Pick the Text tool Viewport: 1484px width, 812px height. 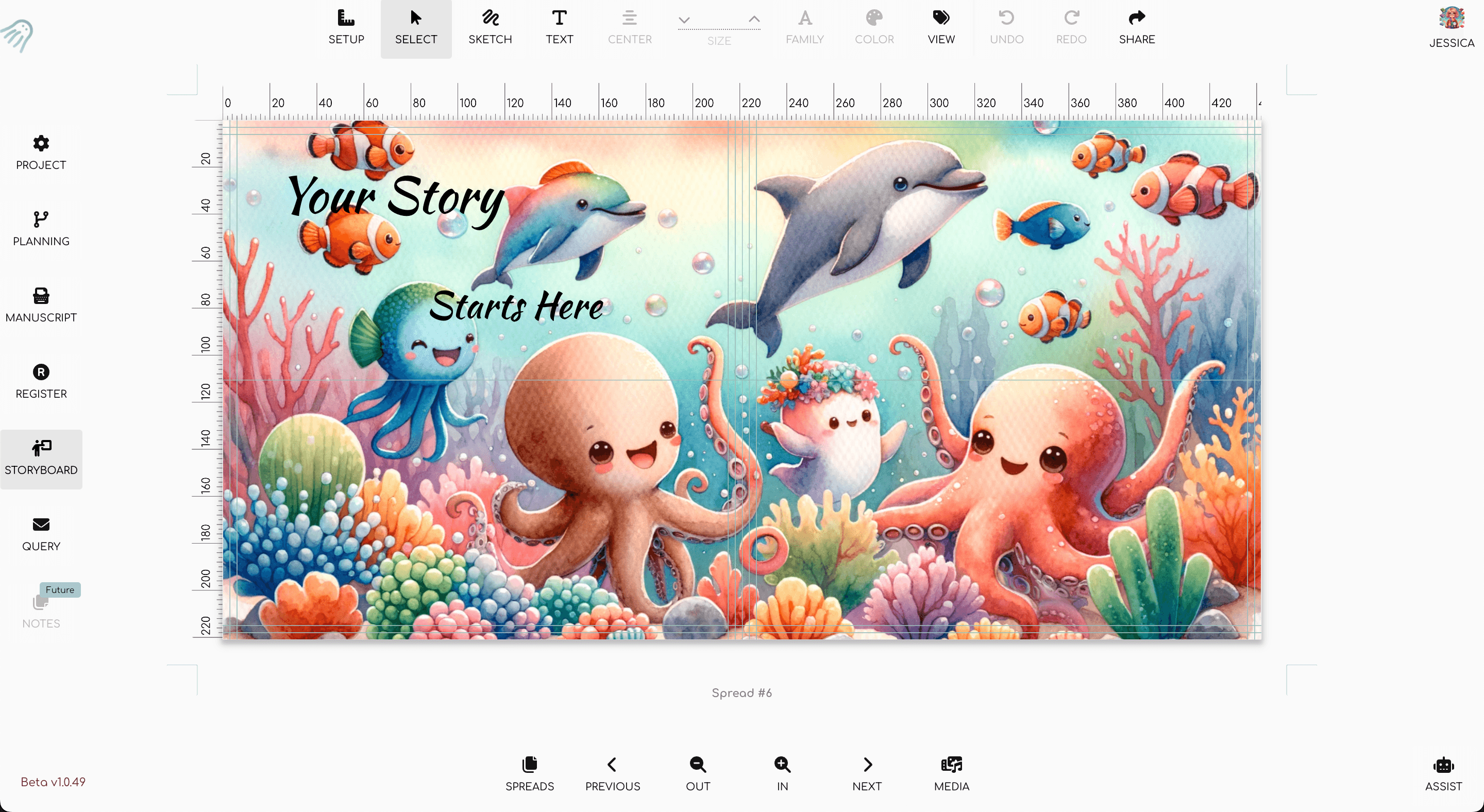pyautogui.click(x=560, y=28)
